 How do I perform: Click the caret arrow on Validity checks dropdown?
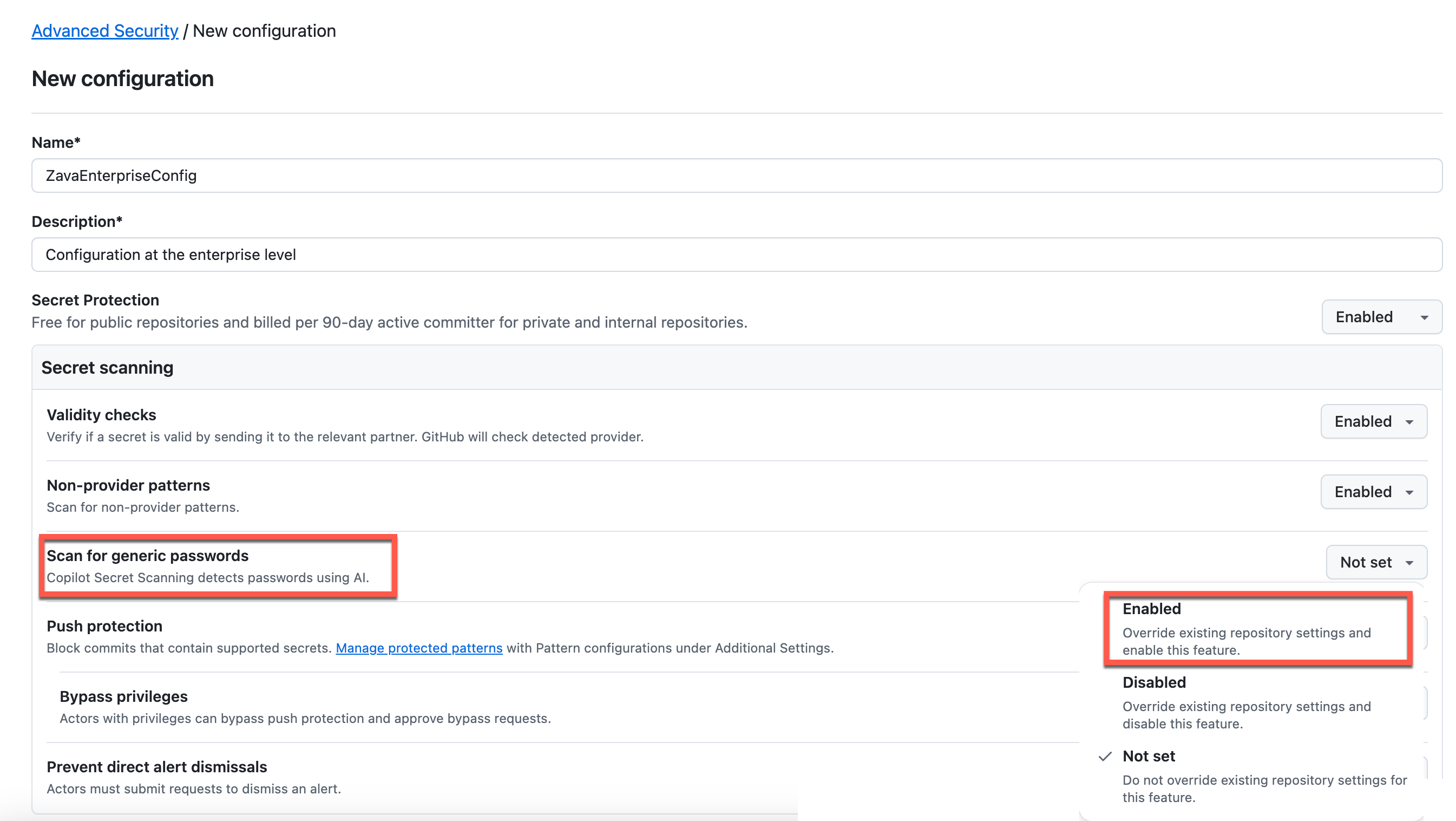click(x=1409, y=422)
